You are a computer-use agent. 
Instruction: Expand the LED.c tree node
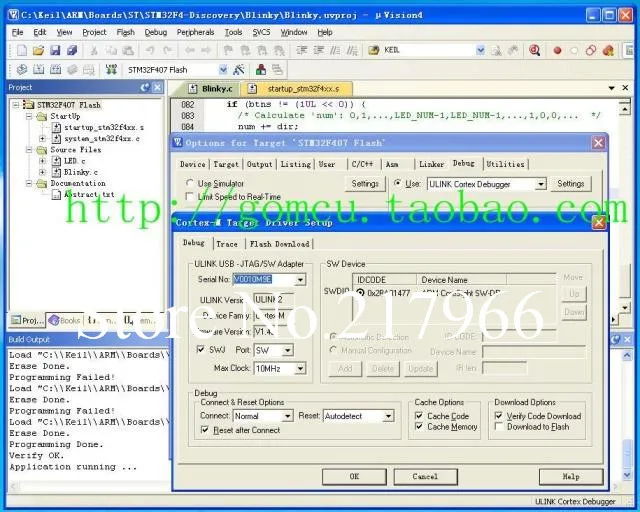tap(42, 161)
